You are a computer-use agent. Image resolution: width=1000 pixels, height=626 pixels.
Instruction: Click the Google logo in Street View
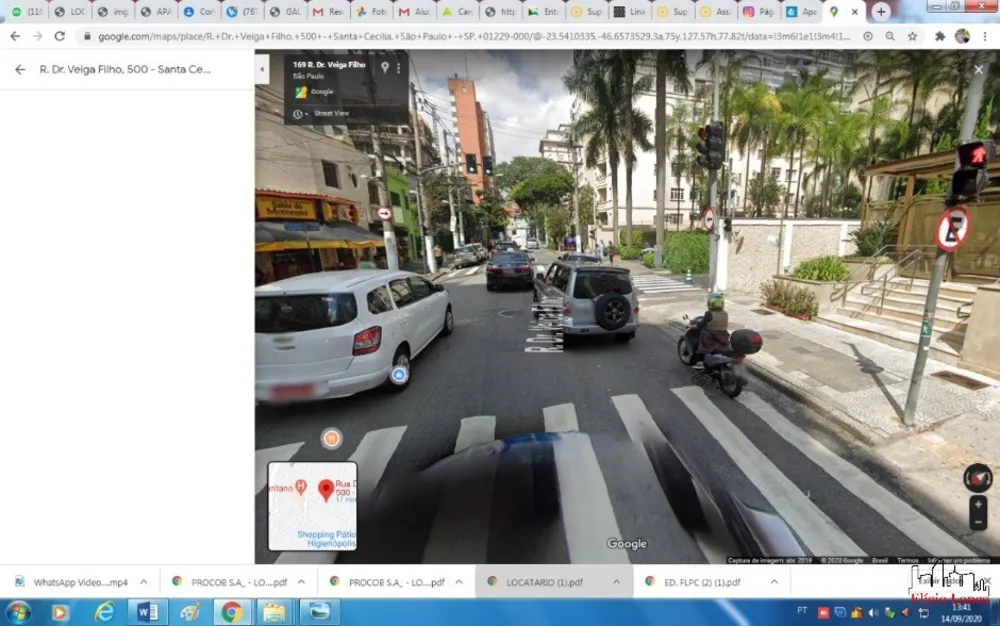626,544
